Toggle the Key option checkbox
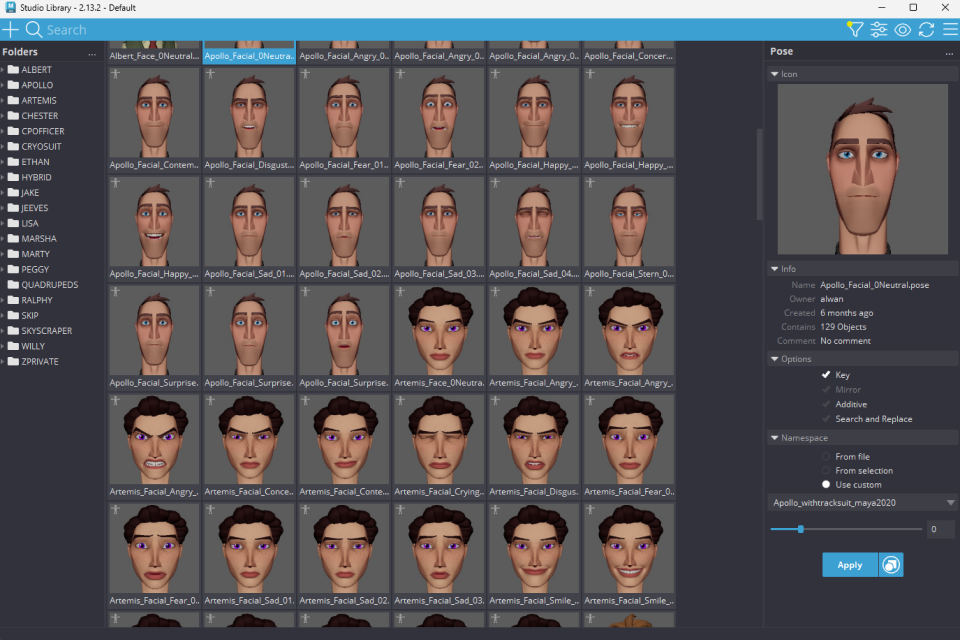Image resolution: width=960 pixels, height=640 pixels. (x=826, y=375)
